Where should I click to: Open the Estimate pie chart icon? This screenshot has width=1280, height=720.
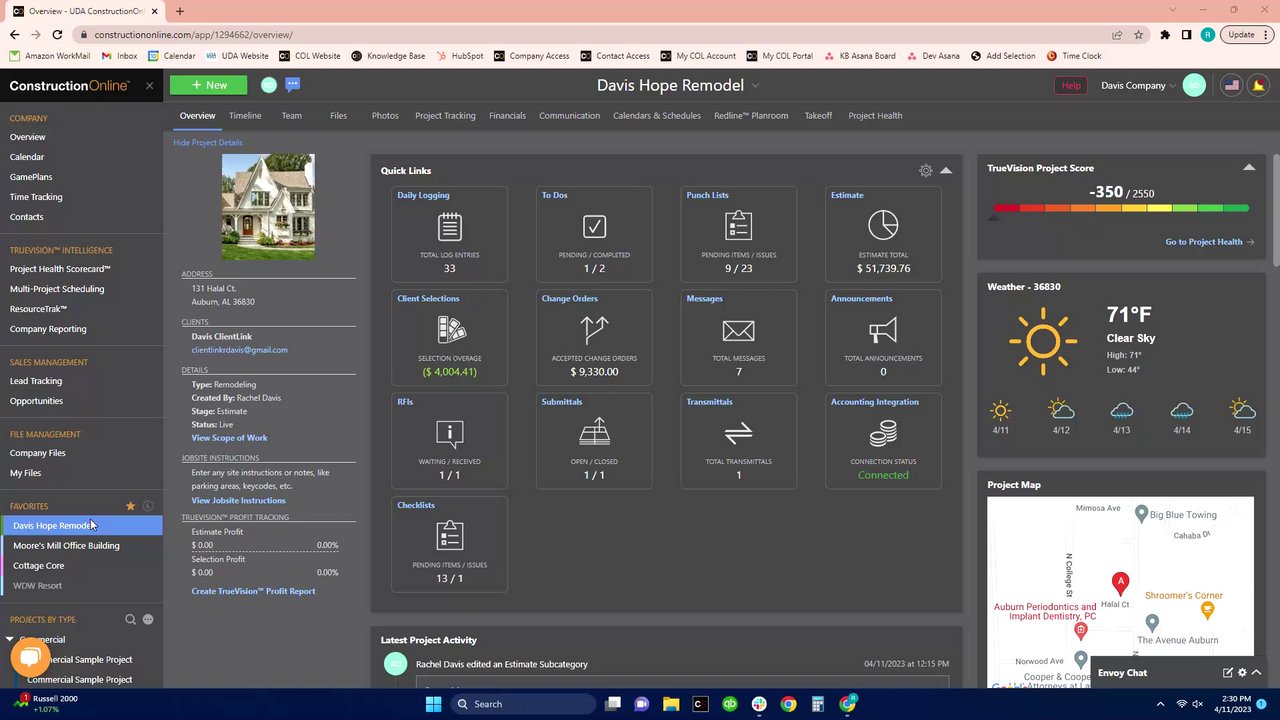click(x=883, y=225)
